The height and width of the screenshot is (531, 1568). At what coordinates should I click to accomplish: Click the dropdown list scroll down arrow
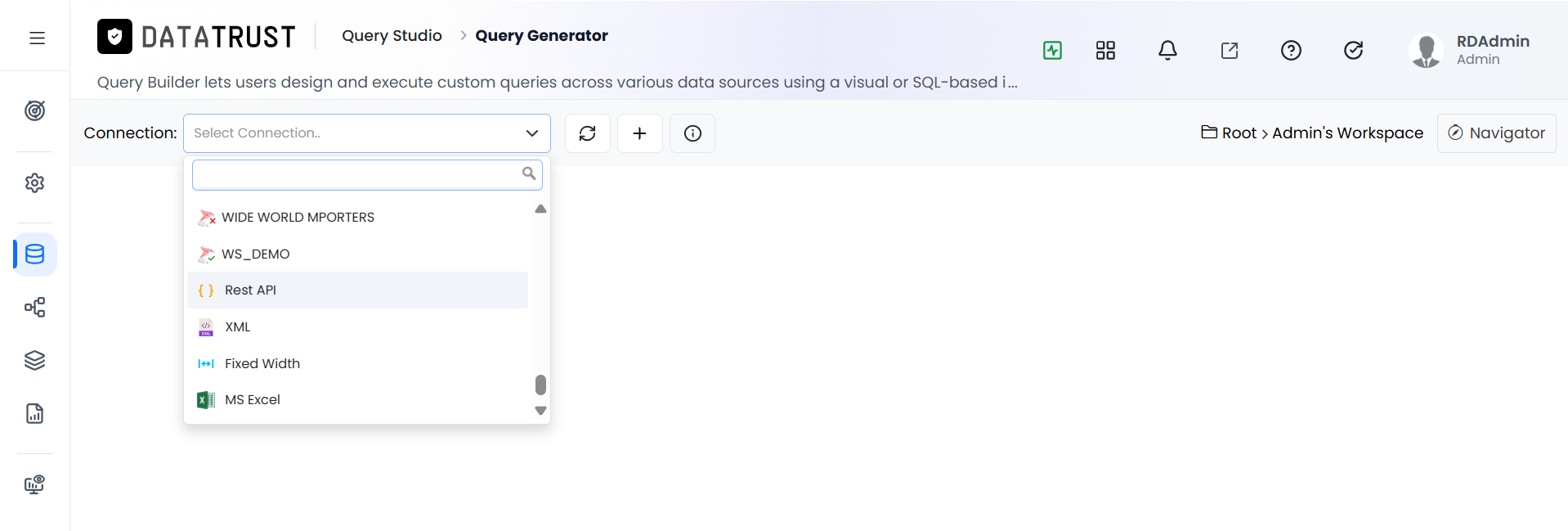coord(540,411)
